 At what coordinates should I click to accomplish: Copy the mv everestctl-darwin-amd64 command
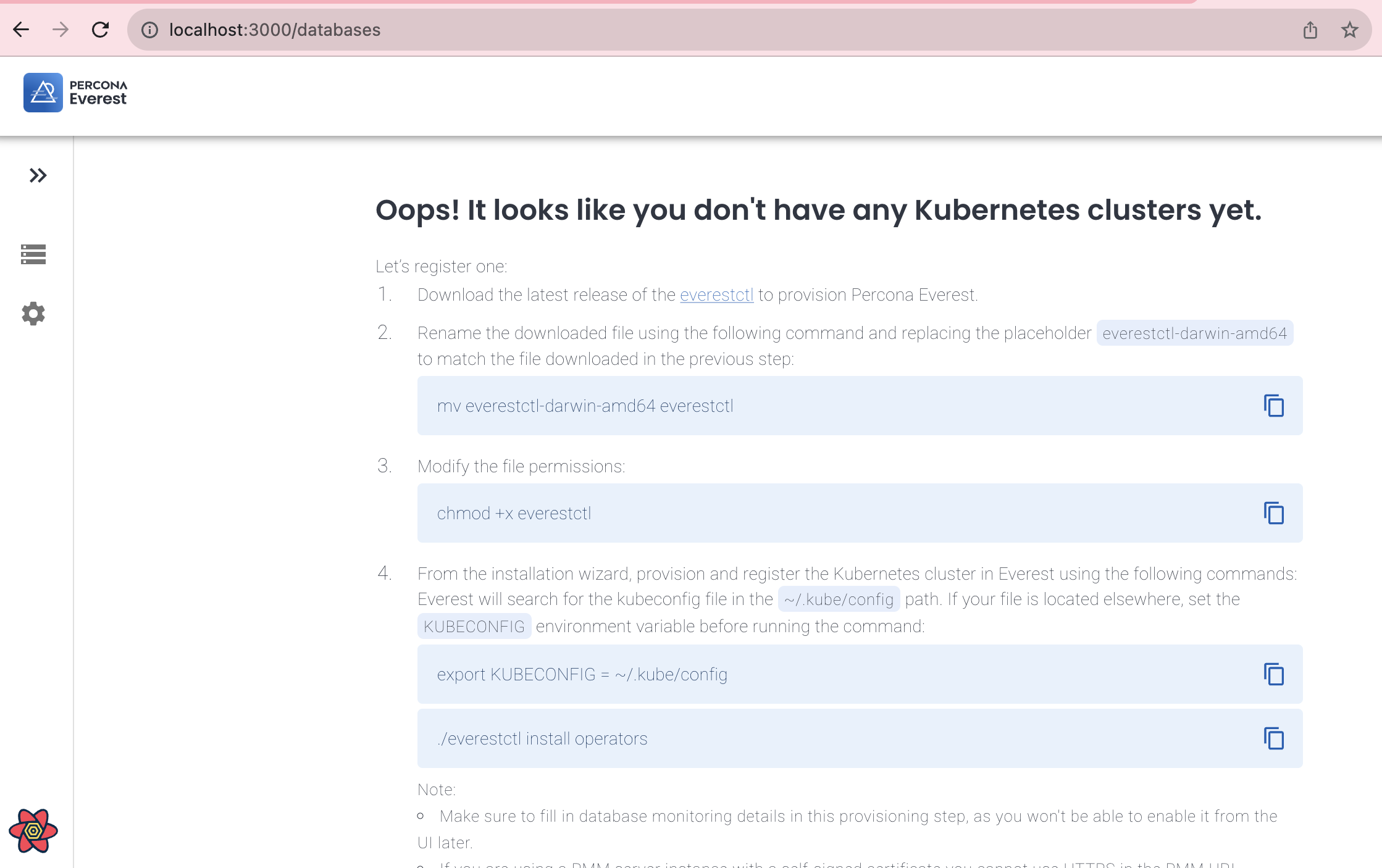pyautogui.click(x=1273, y=406)
